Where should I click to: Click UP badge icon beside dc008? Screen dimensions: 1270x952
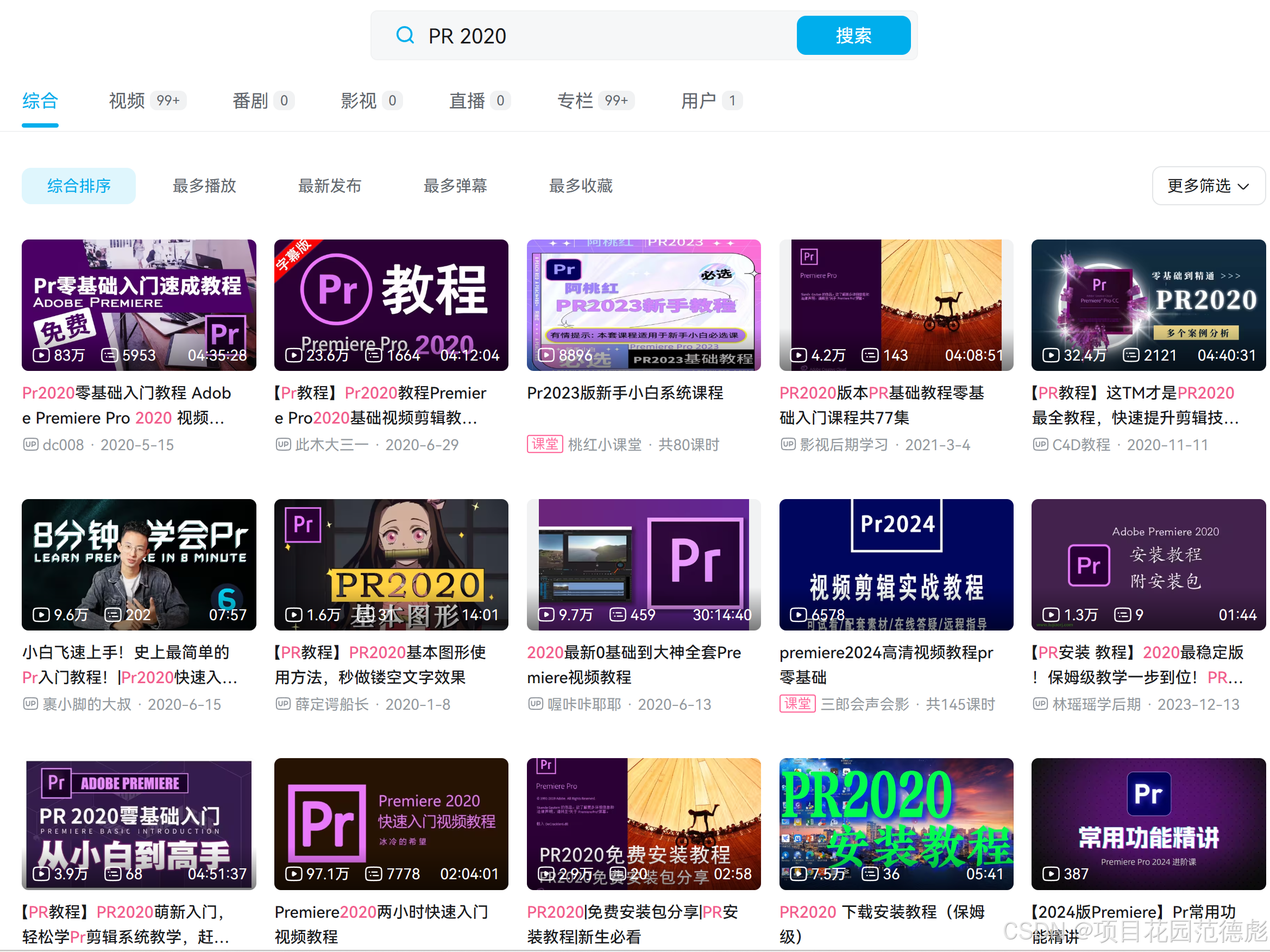coord(30,445)
